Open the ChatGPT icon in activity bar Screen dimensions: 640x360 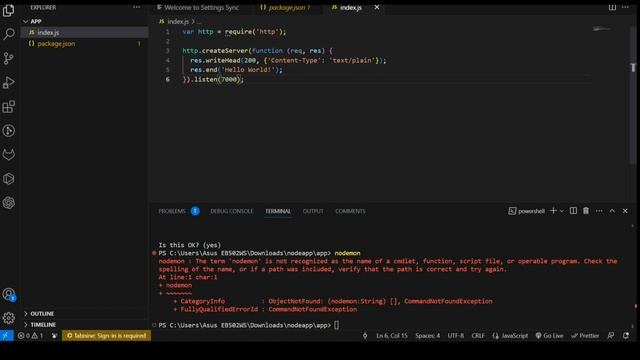pos(9,202)
